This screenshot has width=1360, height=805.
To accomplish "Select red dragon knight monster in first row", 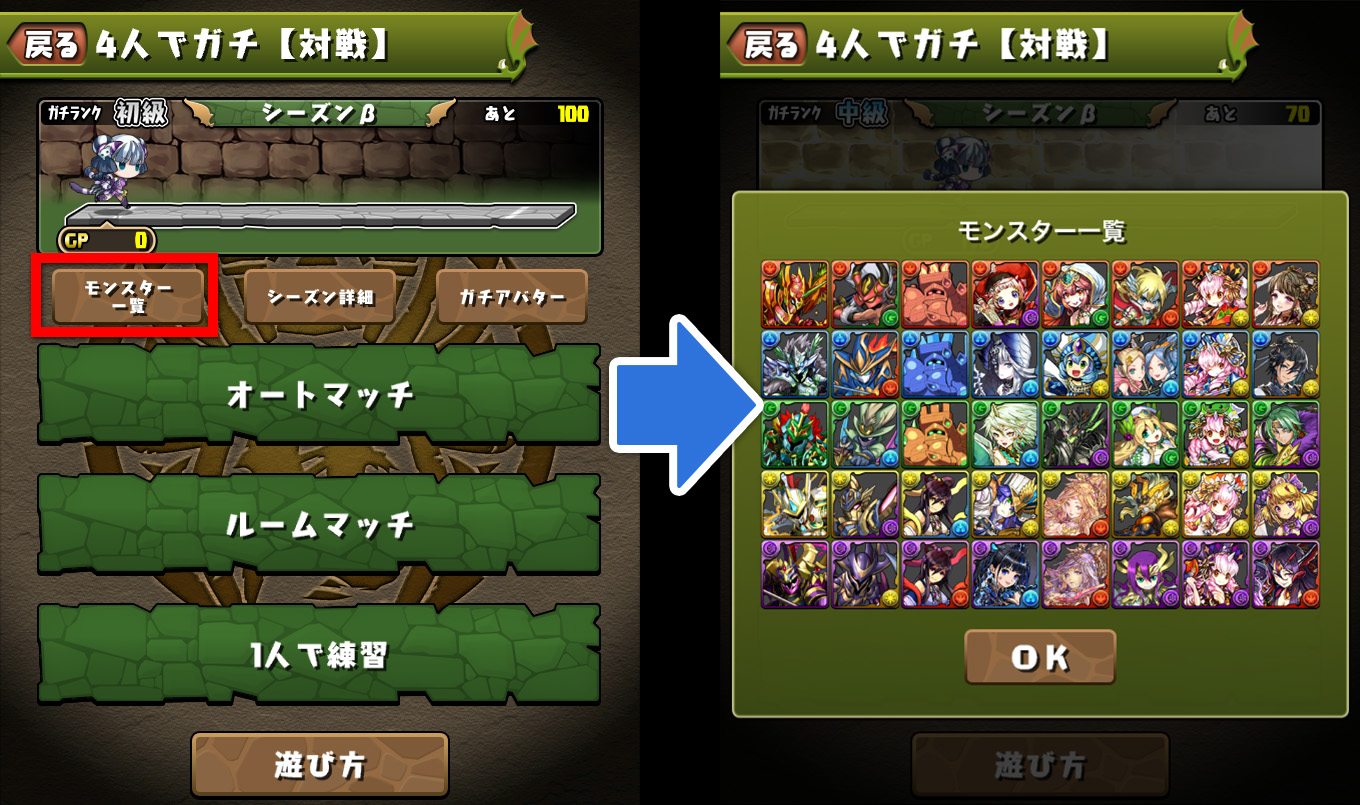I will (795, 295).
